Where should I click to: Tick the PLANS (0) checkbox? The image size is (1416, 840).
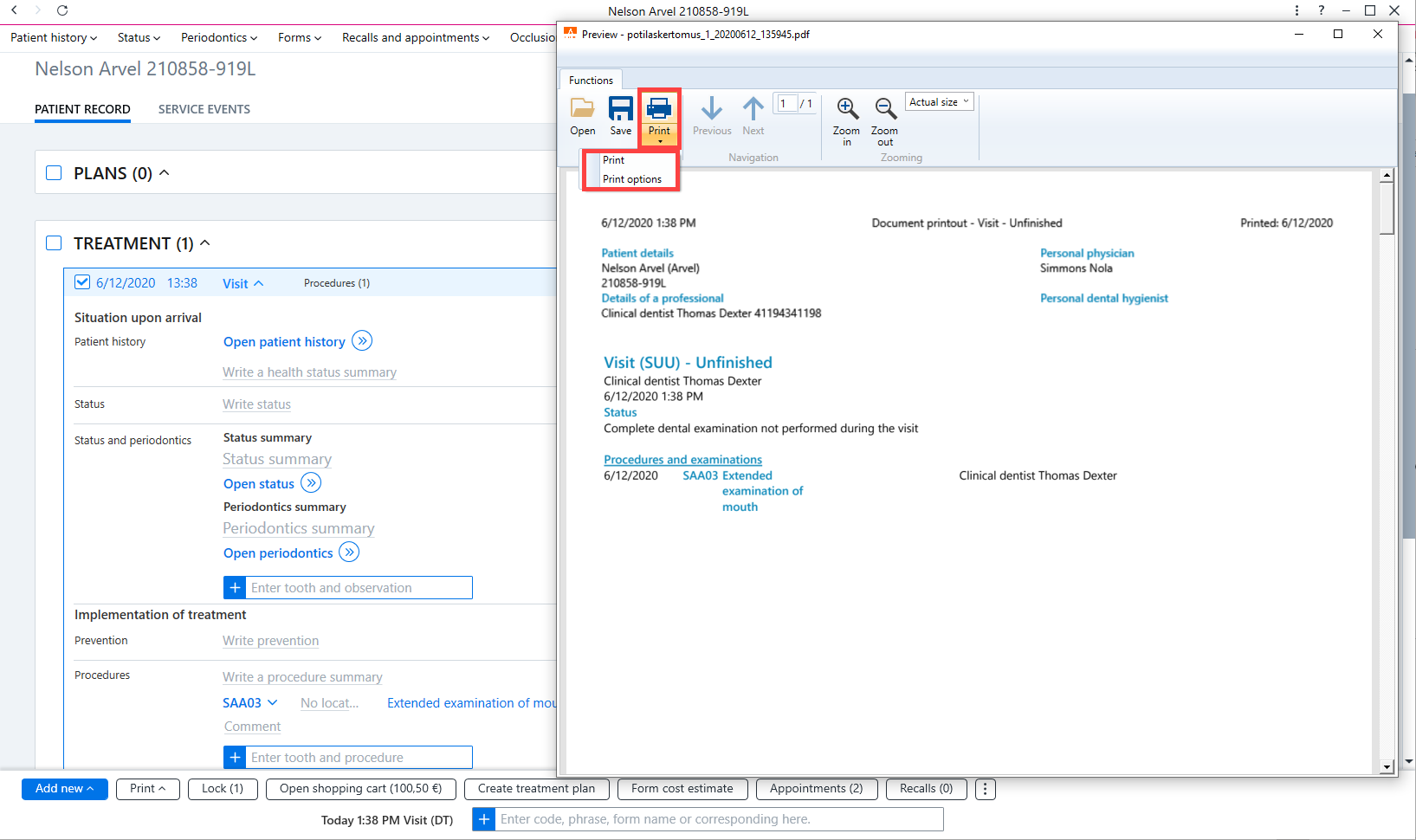54,173
